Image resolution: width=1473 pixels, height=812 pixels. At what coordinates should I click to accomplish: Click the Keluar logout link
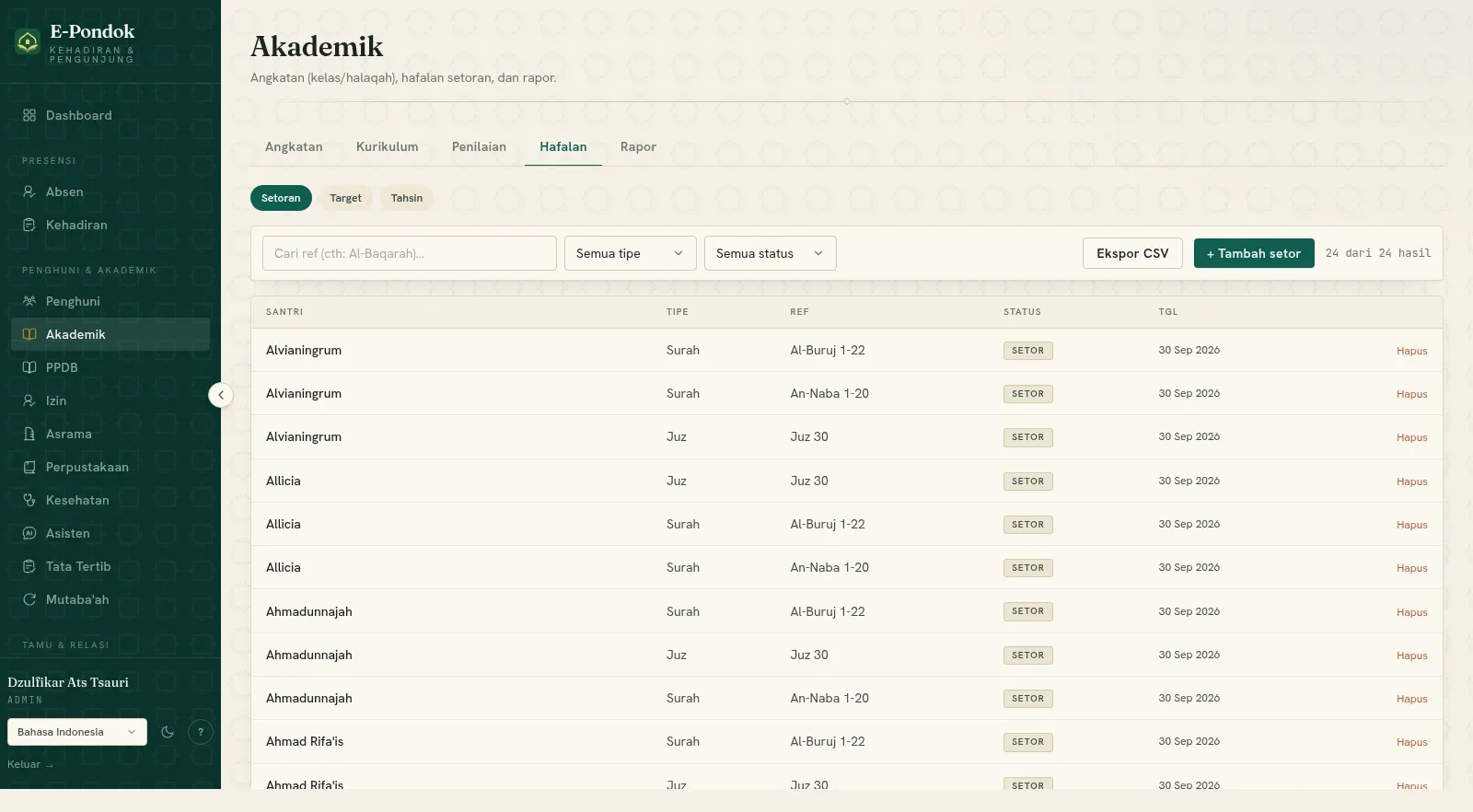pyautogui.click(x=30, y=764)
